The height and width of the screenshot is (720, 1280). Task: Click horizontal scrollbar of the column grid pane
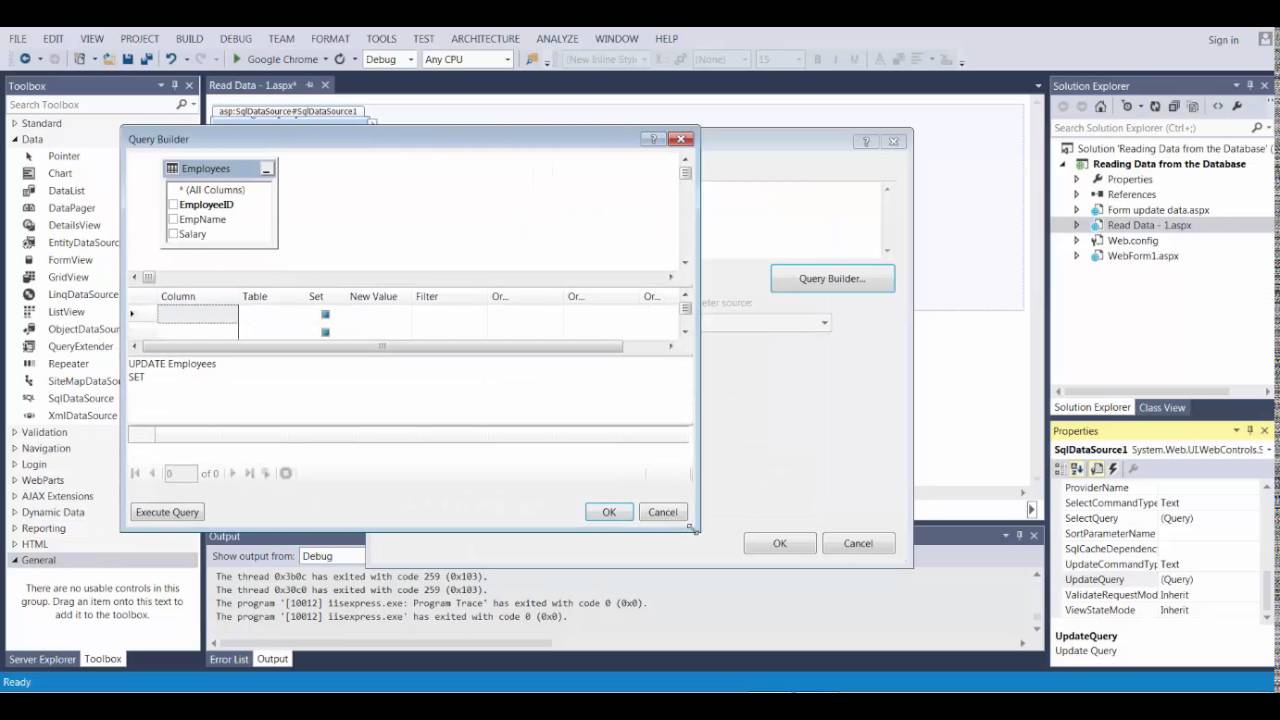[380, 346]
